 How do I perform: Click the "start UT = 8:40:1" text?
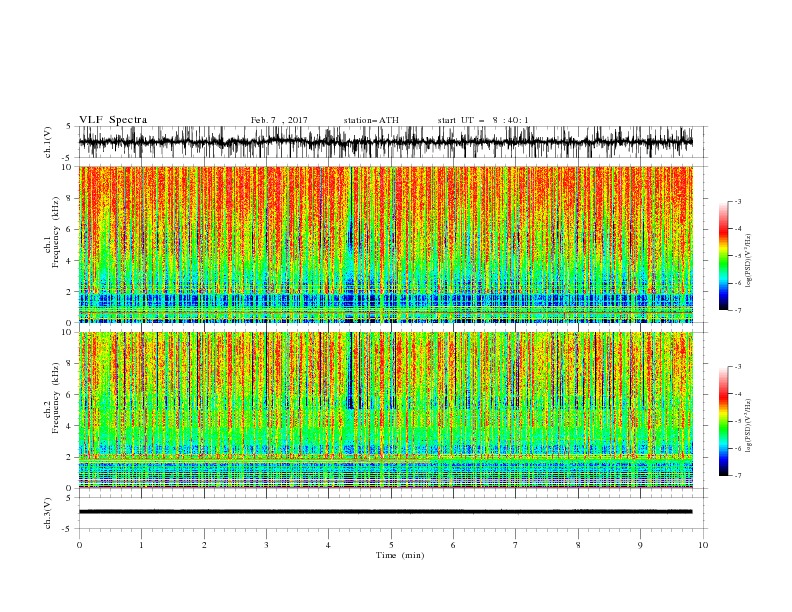pyautogui.click(x=483, y=120)
